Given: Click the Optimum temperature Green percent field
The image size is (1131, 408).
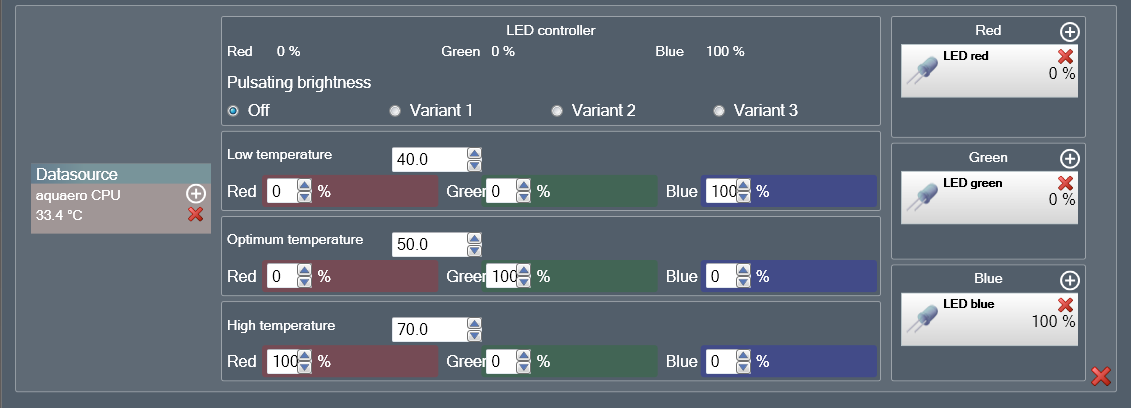Looking at the screenshot, I should [500, 277].
